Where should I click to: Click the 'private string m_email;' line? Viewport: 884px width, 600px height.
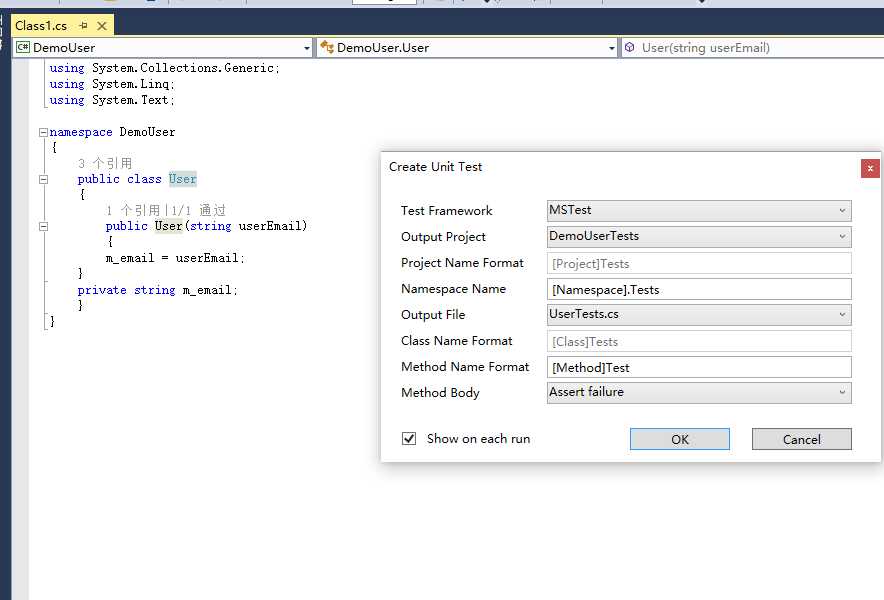158,290
